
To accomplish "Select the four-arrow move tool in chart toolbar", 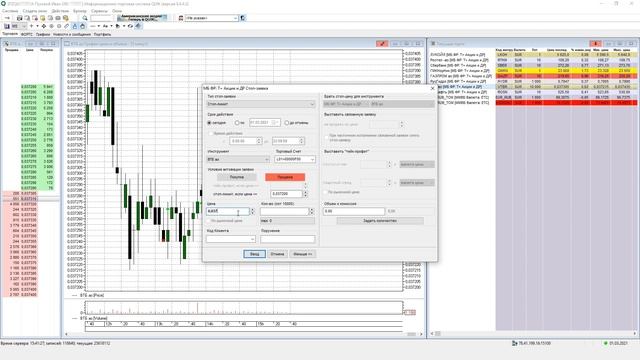I will (44, 26).
